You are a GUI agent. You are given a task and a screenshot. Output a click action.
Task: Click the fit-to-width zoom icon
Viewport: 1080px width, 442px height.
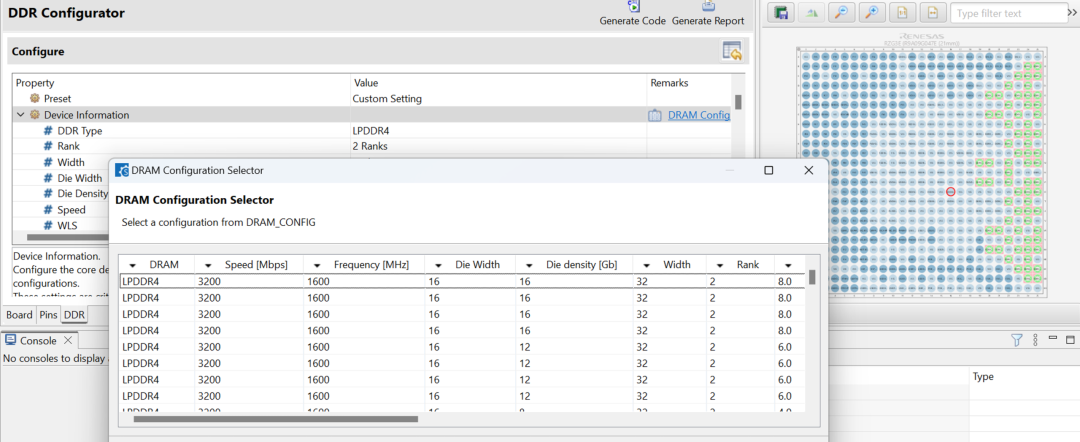click(x=932, y=12)
